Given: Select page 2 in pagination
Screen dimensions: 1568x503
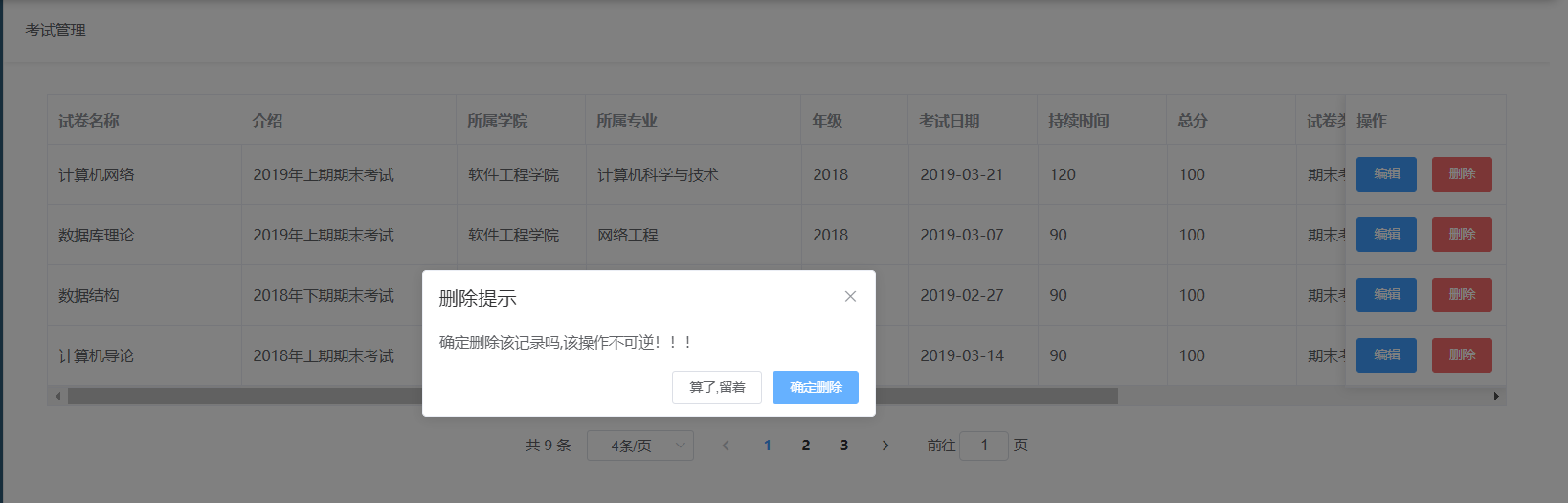Looking at the screenshot, I should tap(806, 446).
